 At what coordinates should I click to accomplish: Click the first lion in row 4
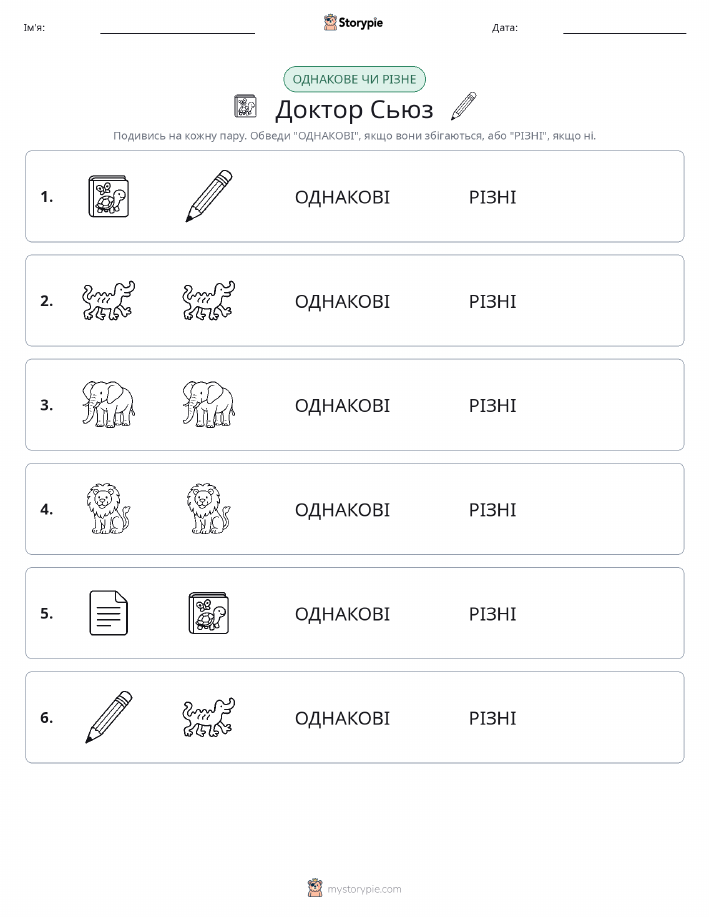coord(108,509)
